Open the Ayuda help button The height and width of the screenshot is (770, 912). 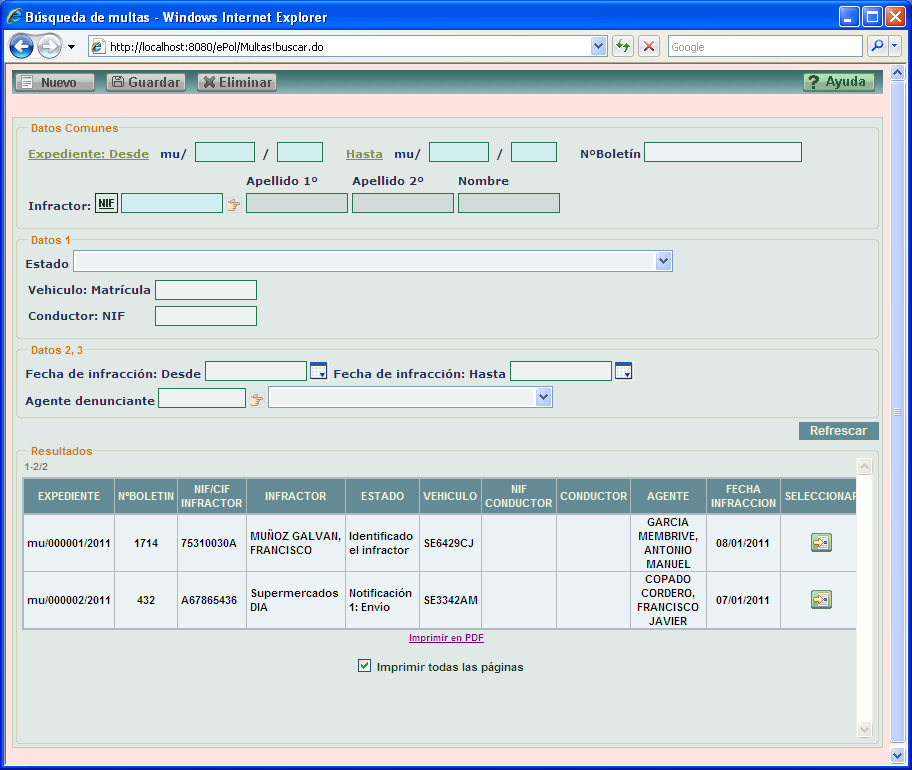(838, 82)
